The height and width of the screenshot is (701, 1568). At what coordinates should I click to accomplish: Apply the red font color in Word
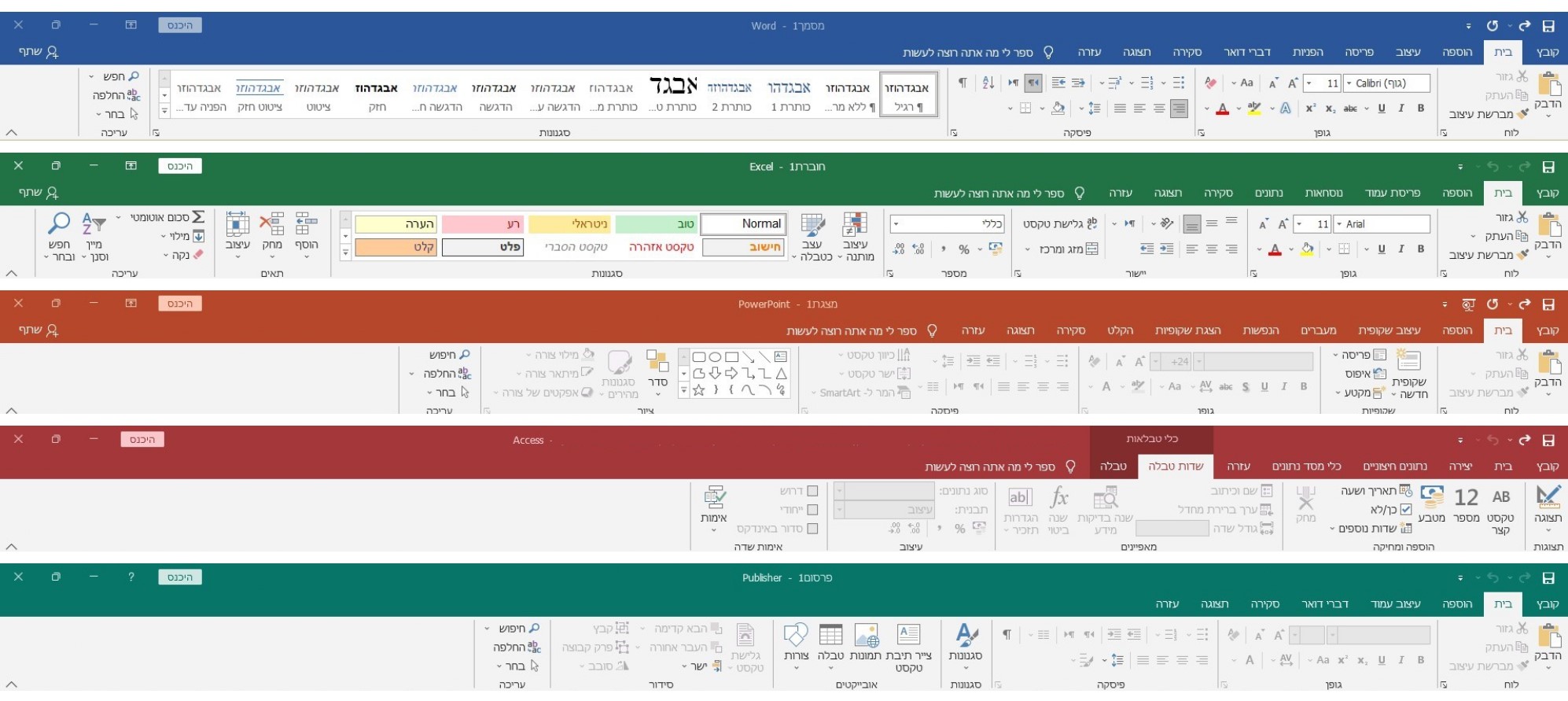[1222, 109]
